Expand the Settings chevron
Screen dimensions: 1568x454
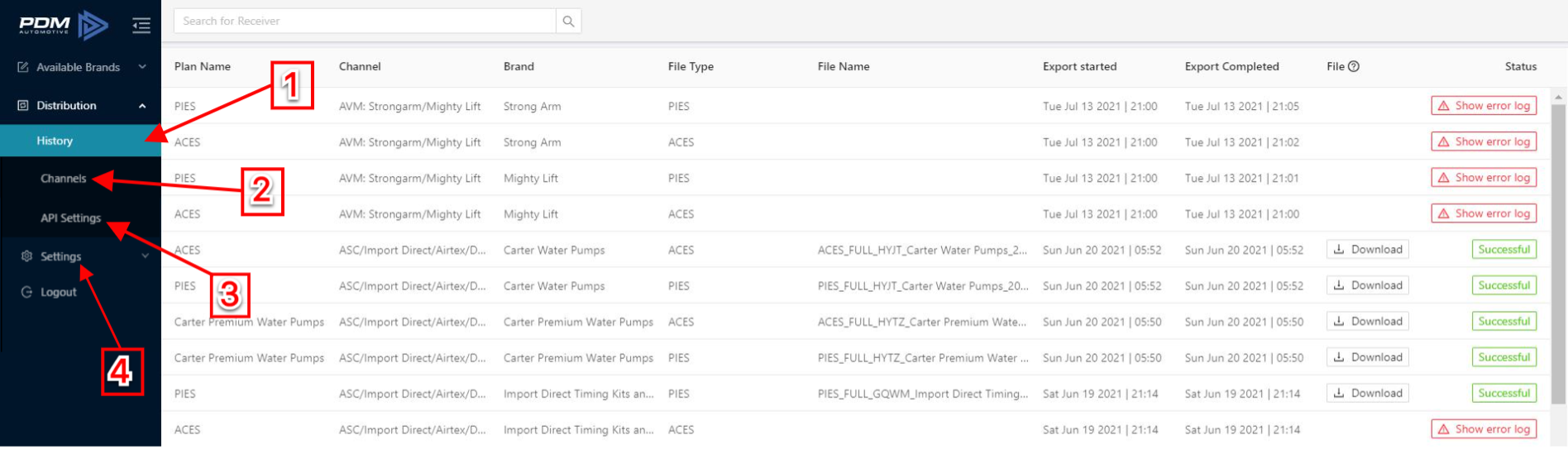click(x=145, y=256)
